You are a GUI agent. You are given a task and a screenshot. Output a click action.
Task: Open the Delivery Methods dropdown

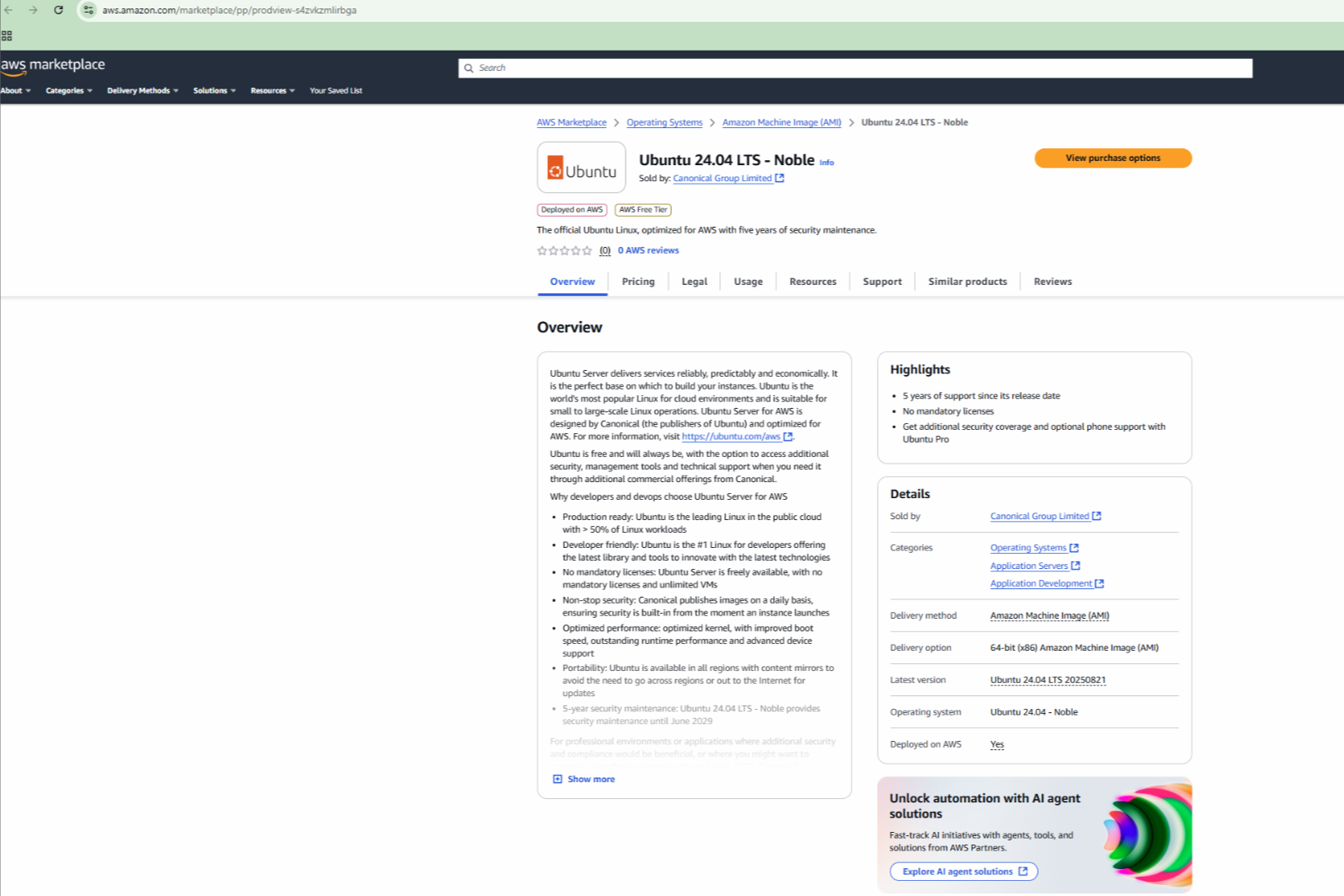tap(142, 91)
